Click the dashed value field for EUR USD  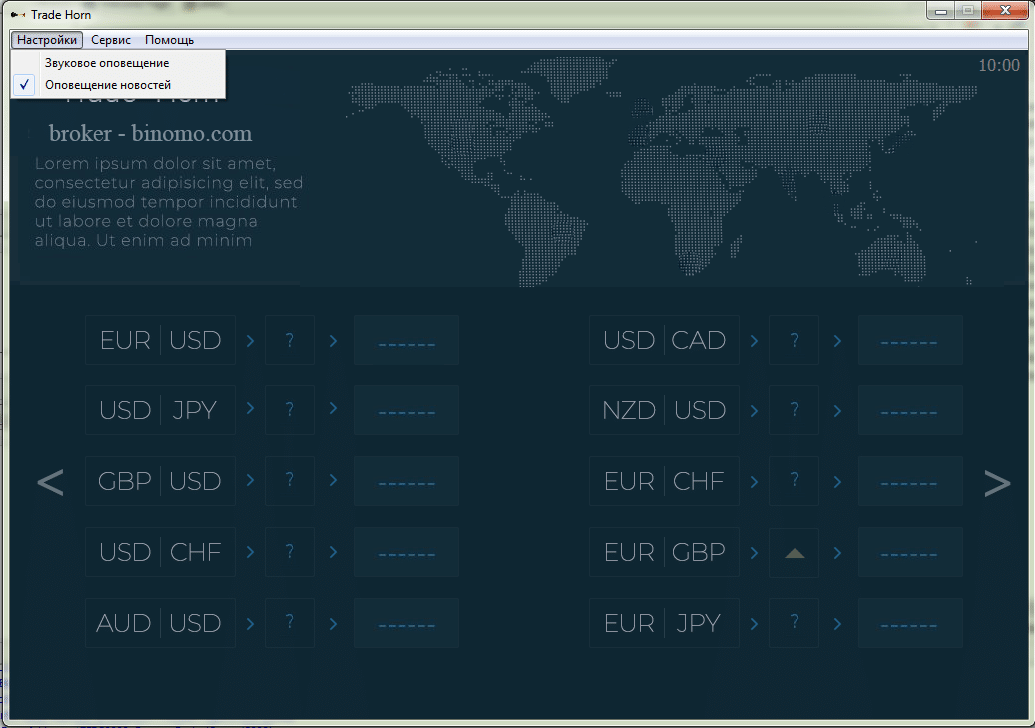click(407, 341)
